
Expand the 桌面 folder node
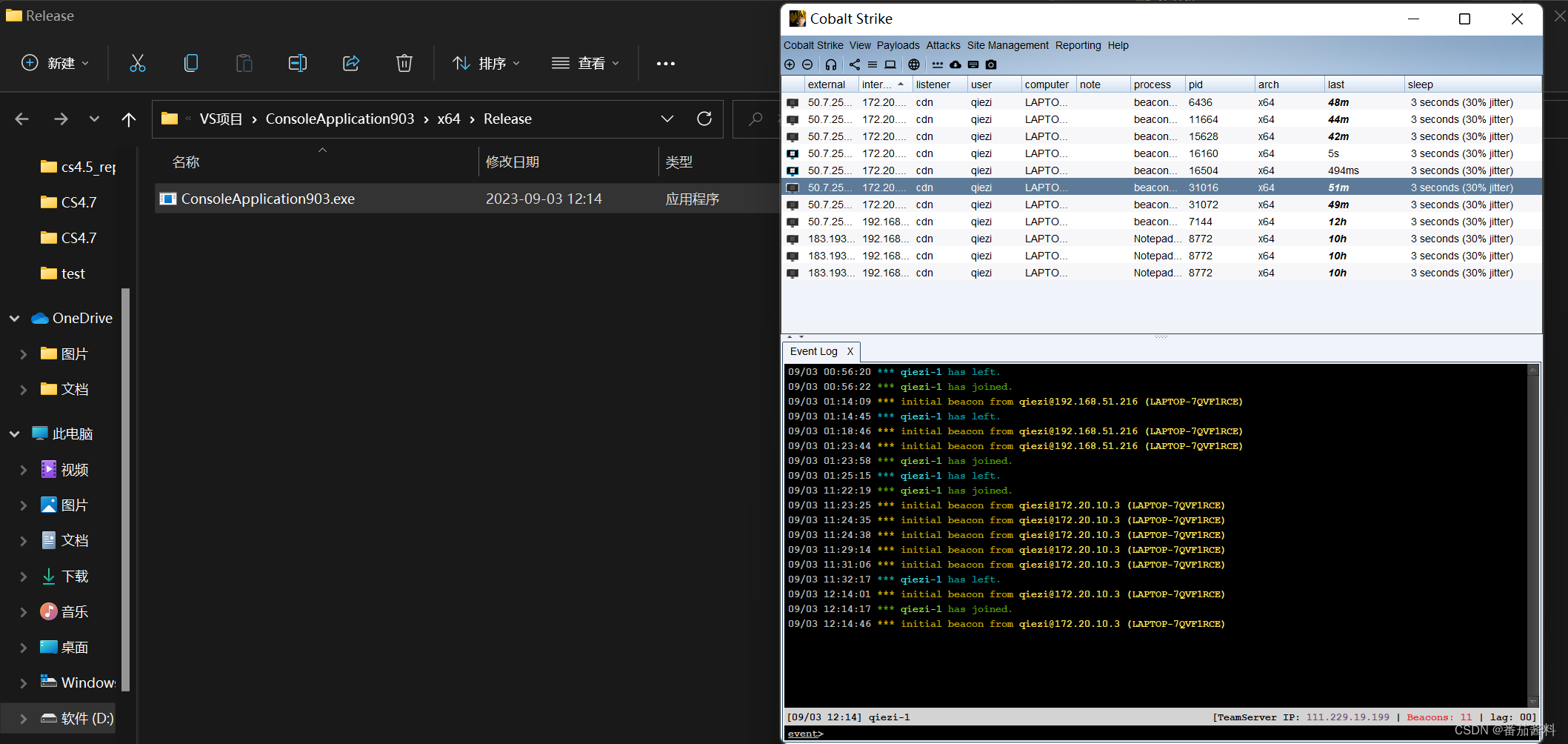(x=23, y=648)
